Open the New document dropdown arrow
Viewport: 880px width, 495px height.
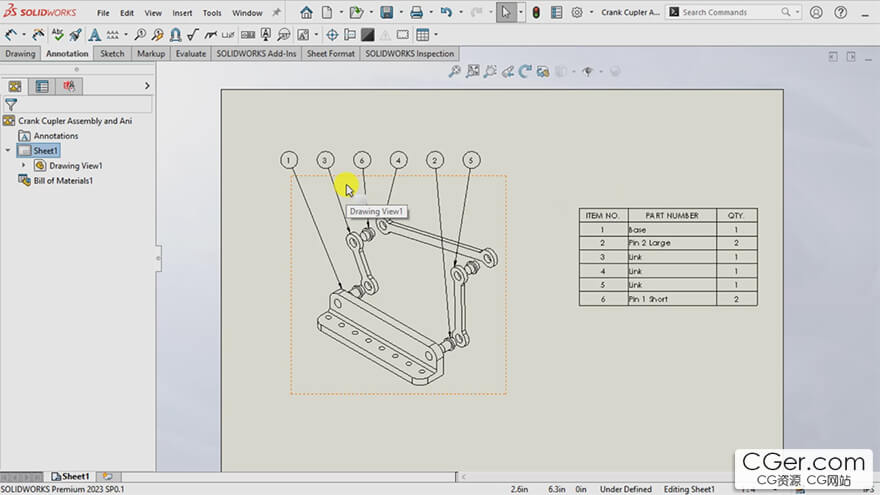click(x=341, y=12)
